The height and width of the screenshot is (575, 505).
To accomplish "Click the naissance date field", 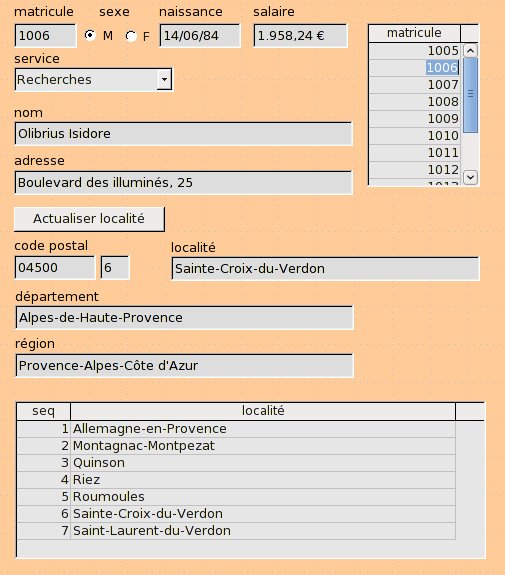I will pos(200,36).
